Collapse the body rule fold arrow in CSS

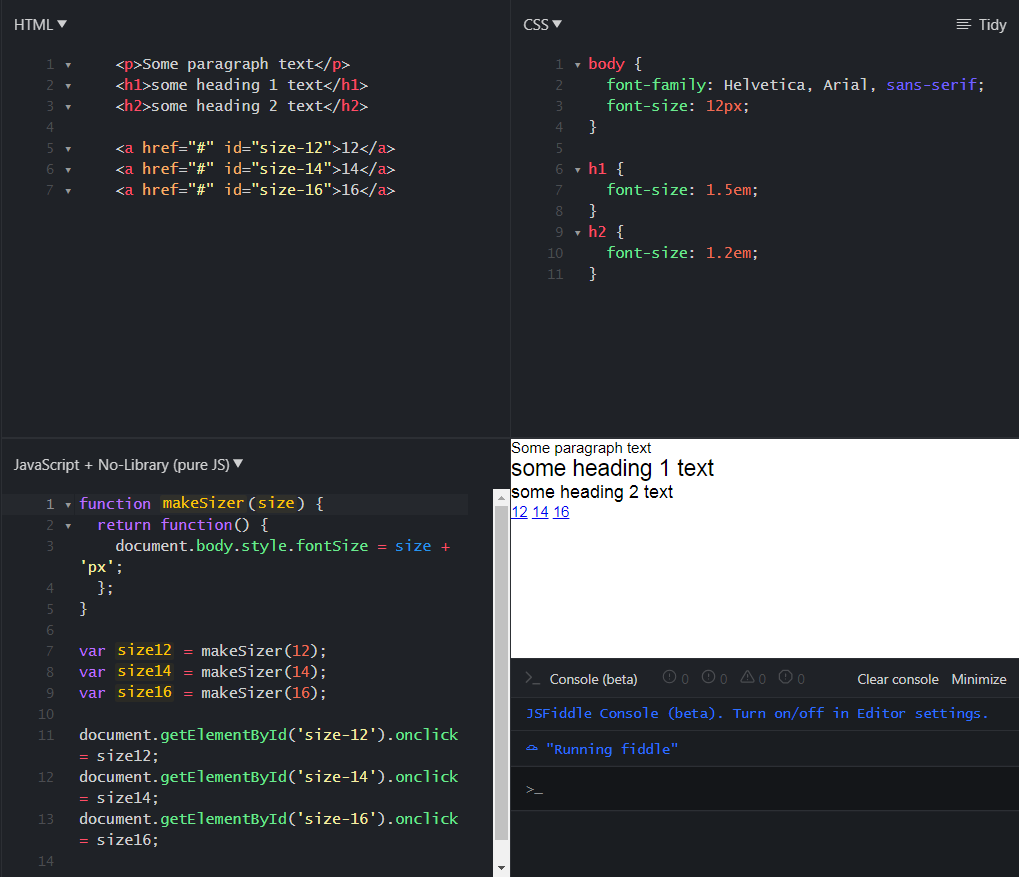577,65
